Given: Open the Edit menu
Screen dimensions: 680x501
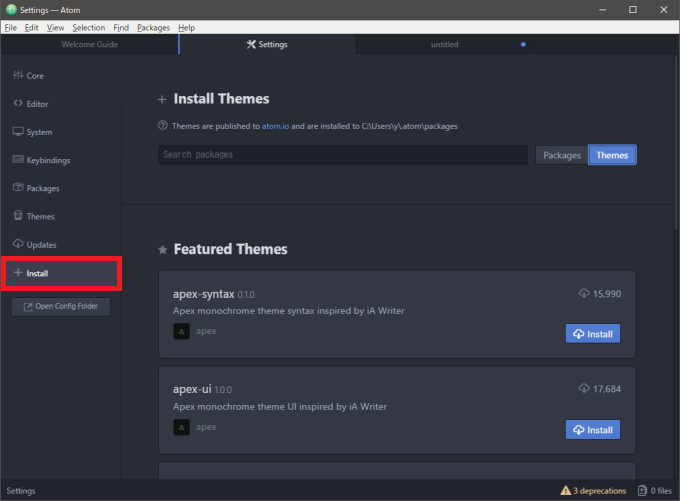Looking at the screenshot, I should click(x=31, y=28).
